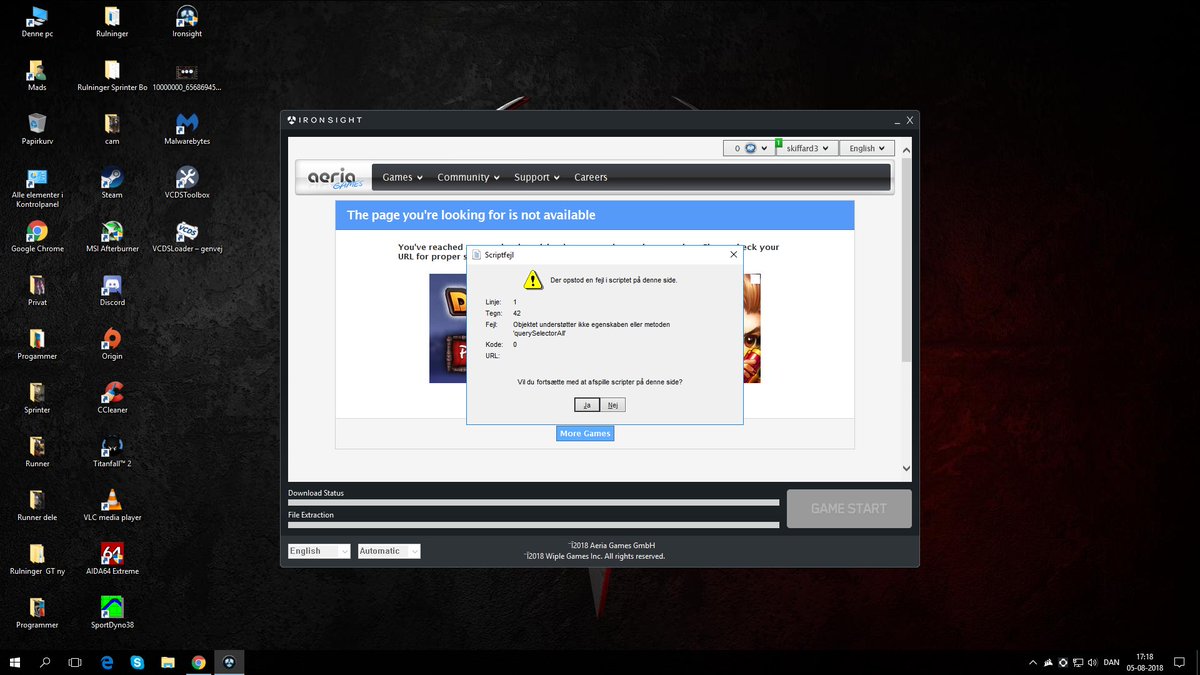
Task: Open the Games menu in the launcher
Action: coord(400,177)
